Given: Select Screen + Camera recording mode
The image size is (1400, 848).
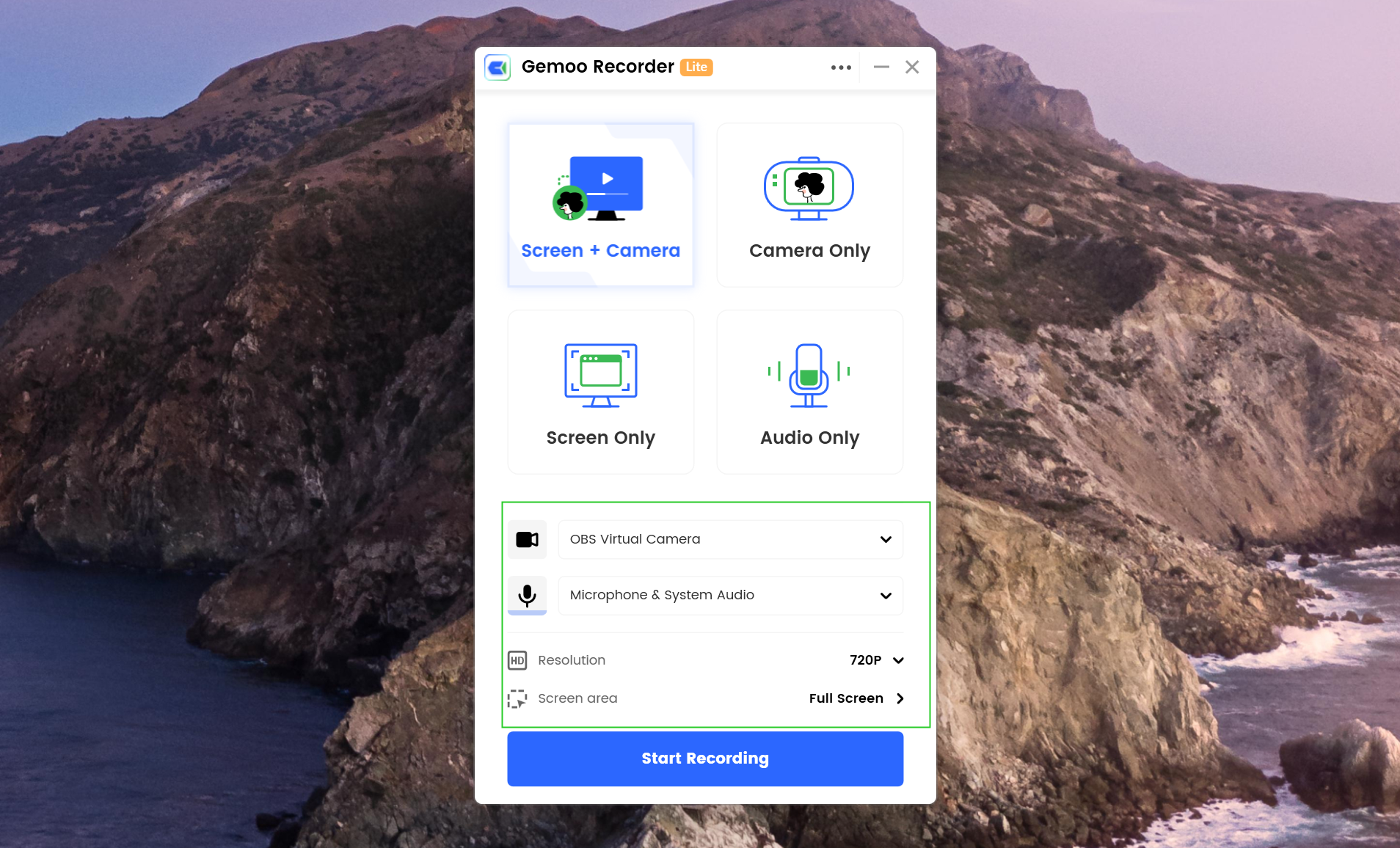Looking at the screenshot, I should (x=600, y=205).
